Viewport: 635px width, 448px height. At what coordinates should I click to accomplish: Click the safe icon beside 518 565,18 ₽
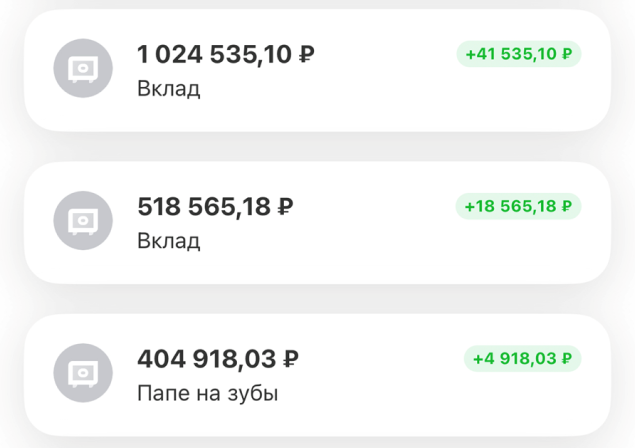pyautogui.click(x=82, y=220)
